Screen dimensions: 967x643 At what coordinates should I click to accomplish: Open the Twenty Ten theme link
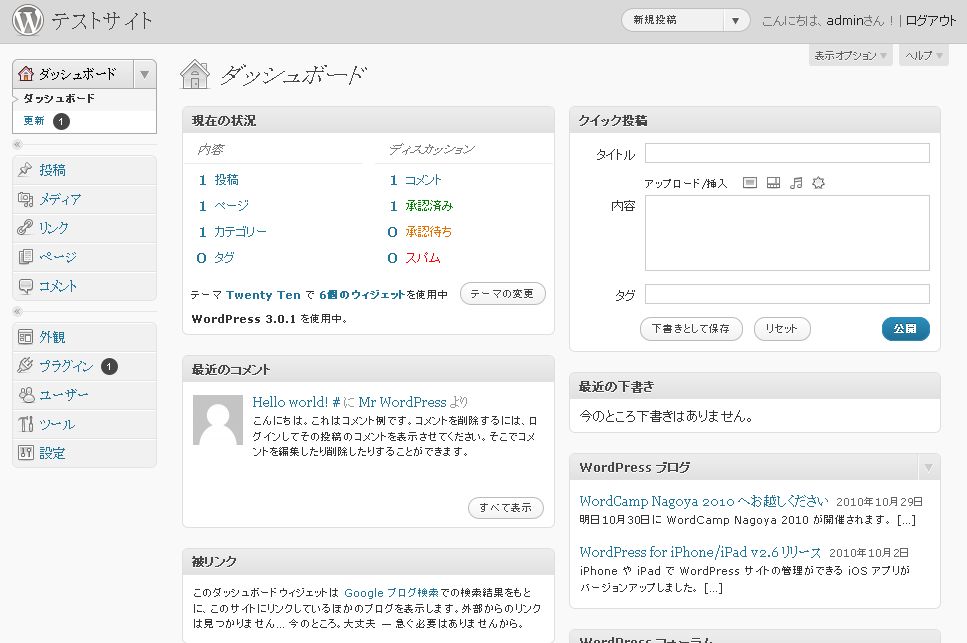point(263,295)
